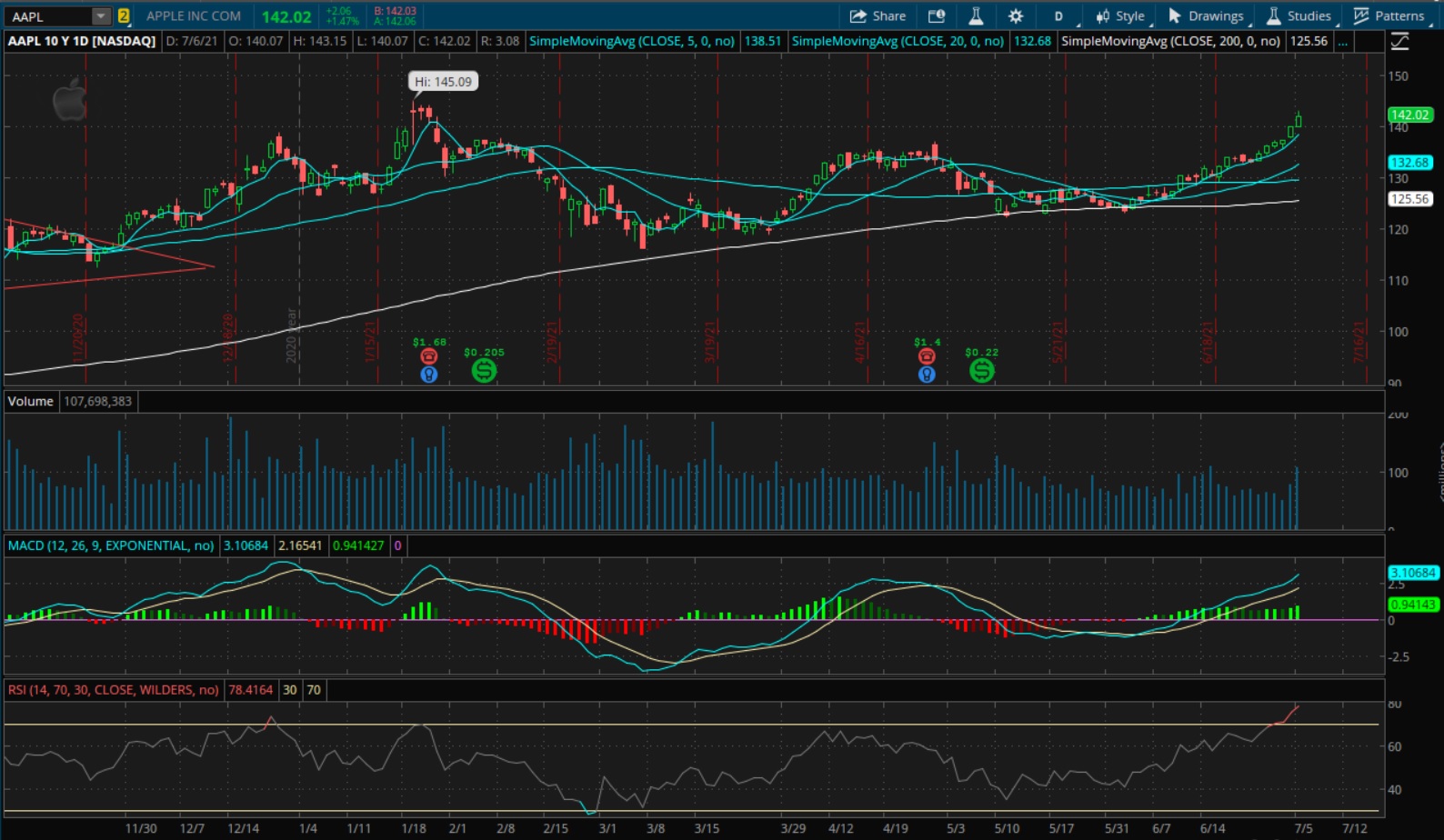
Task: Click the green 142.02 price axis bubble
Action: tap(1410, 115)
